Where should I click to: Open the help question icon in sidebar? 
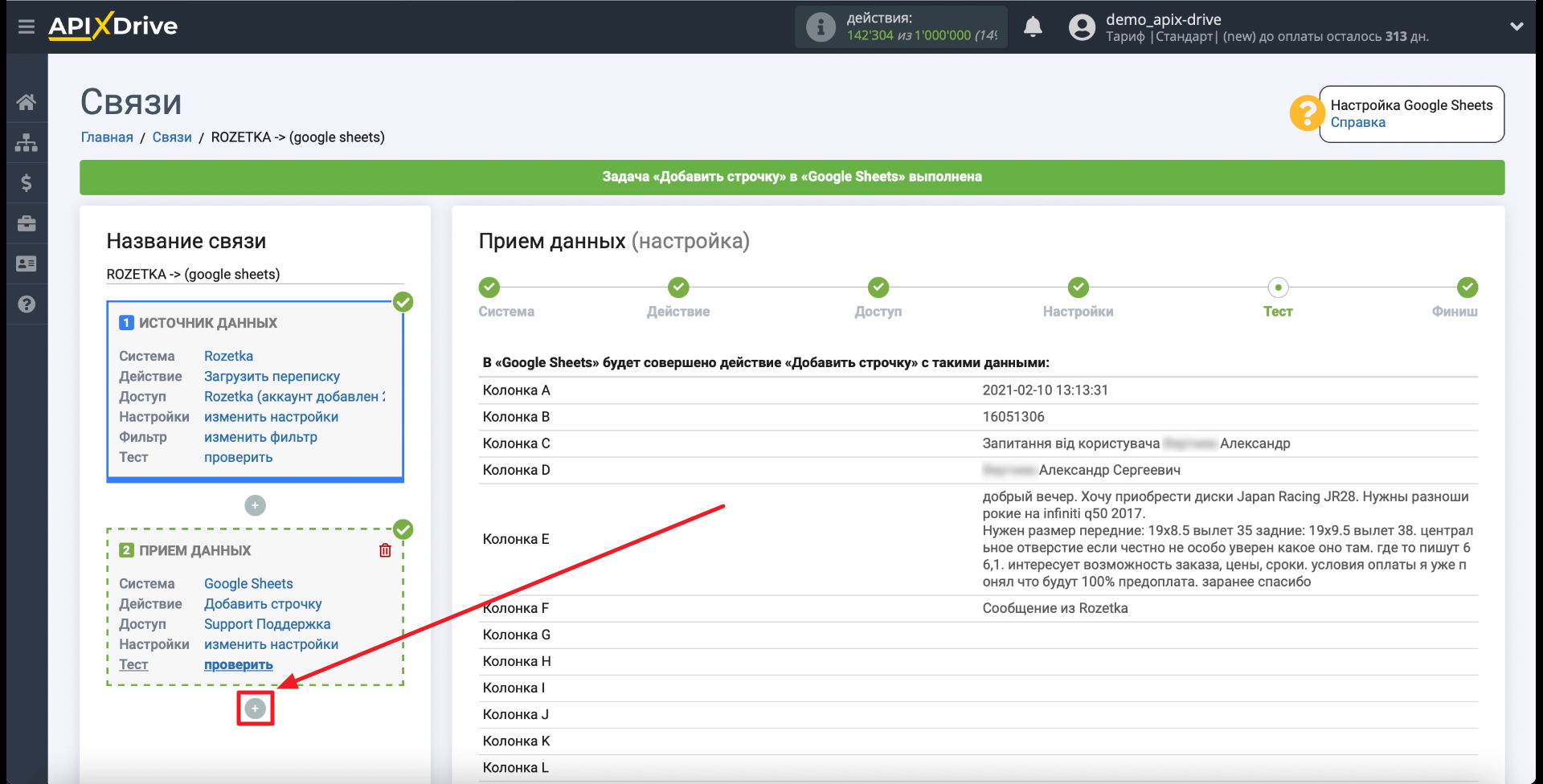coord(27,304)
